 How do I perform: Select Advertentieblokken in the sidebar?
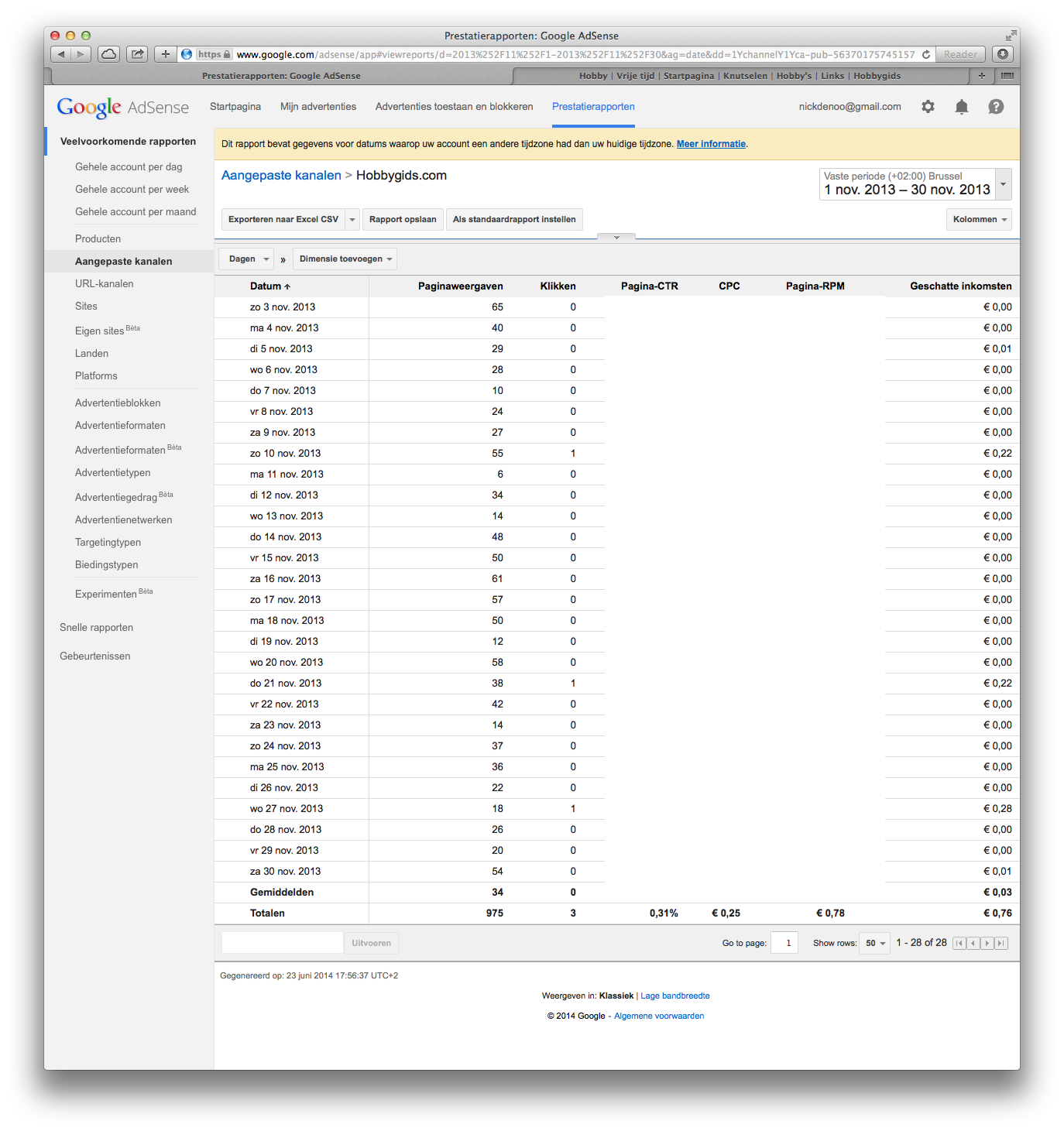coord(118,403)
